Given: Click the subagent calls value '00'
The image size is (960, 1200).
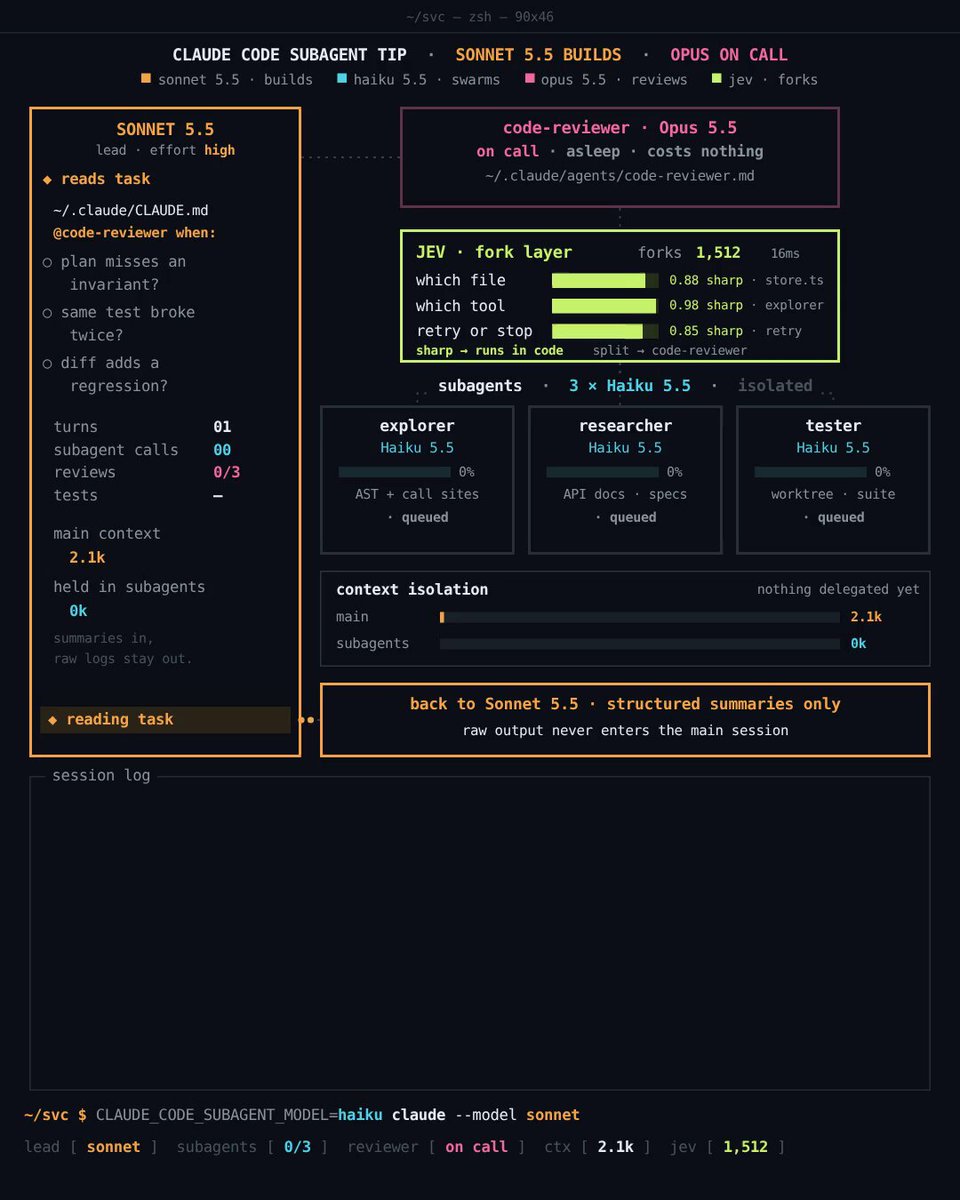Looking at the screenshot, I should coord(222,450).
